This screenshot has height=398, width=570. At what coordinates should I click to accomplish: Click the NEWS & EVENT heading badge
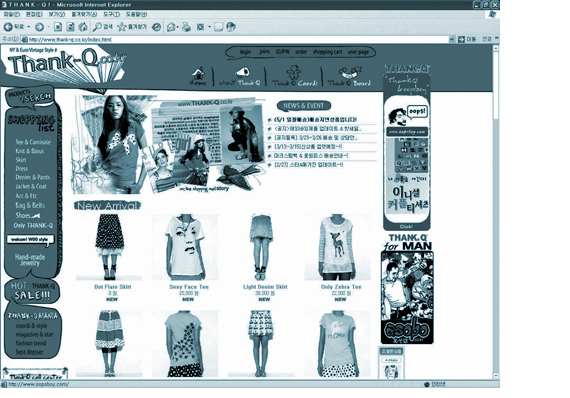point(304,106)
